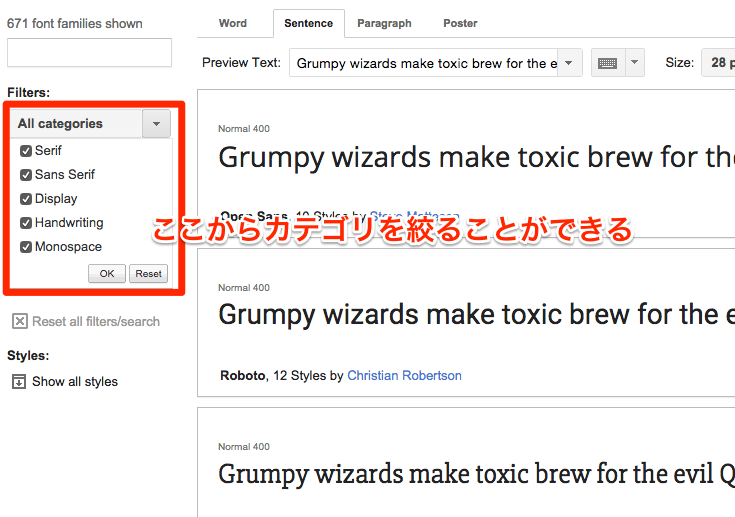Click the font search input field
Image resolution: width=735 pixels, height=517 pixels.
pyautogui.click(x=90, y=52)
